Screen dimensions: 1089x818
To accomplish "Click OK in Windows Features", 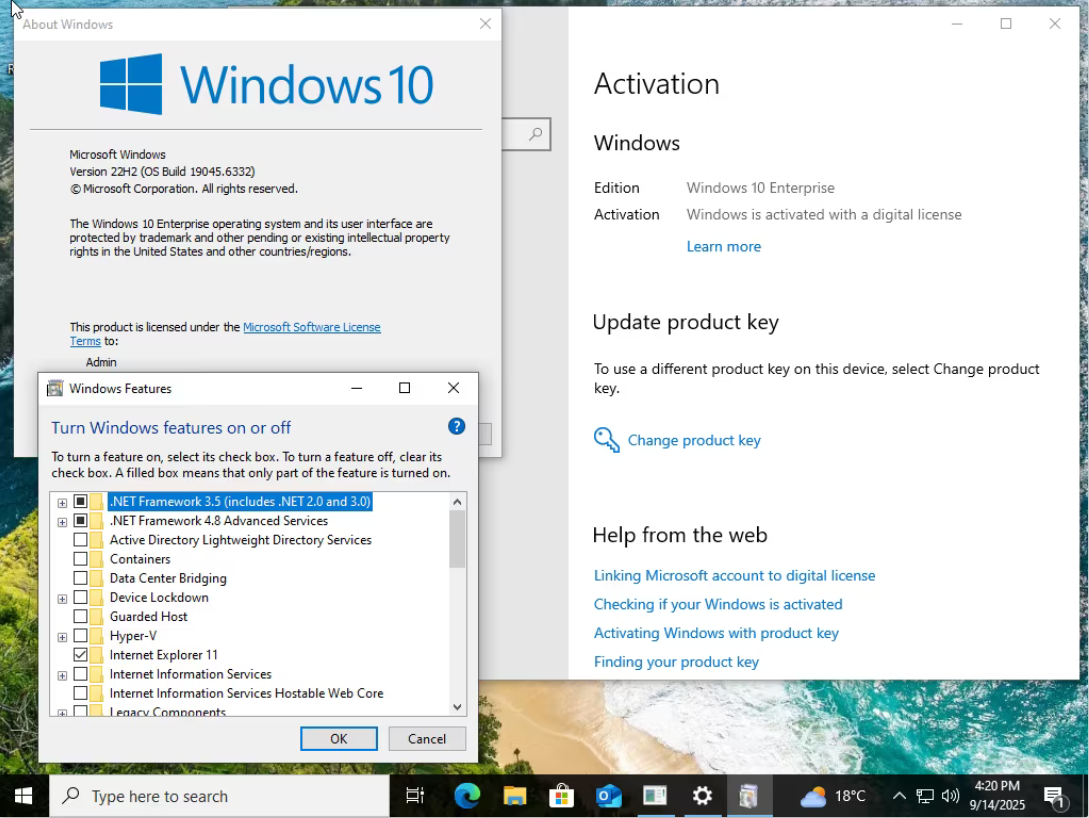I will [339, 739].
